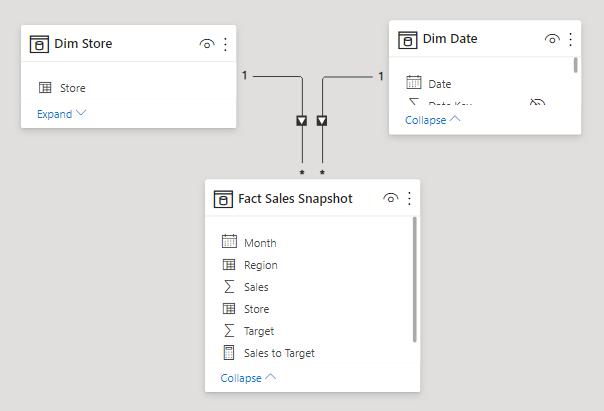Toggle visibility of Fact Sales Snapshot table
The image size is (604, 411).
[x=391, y=199]
